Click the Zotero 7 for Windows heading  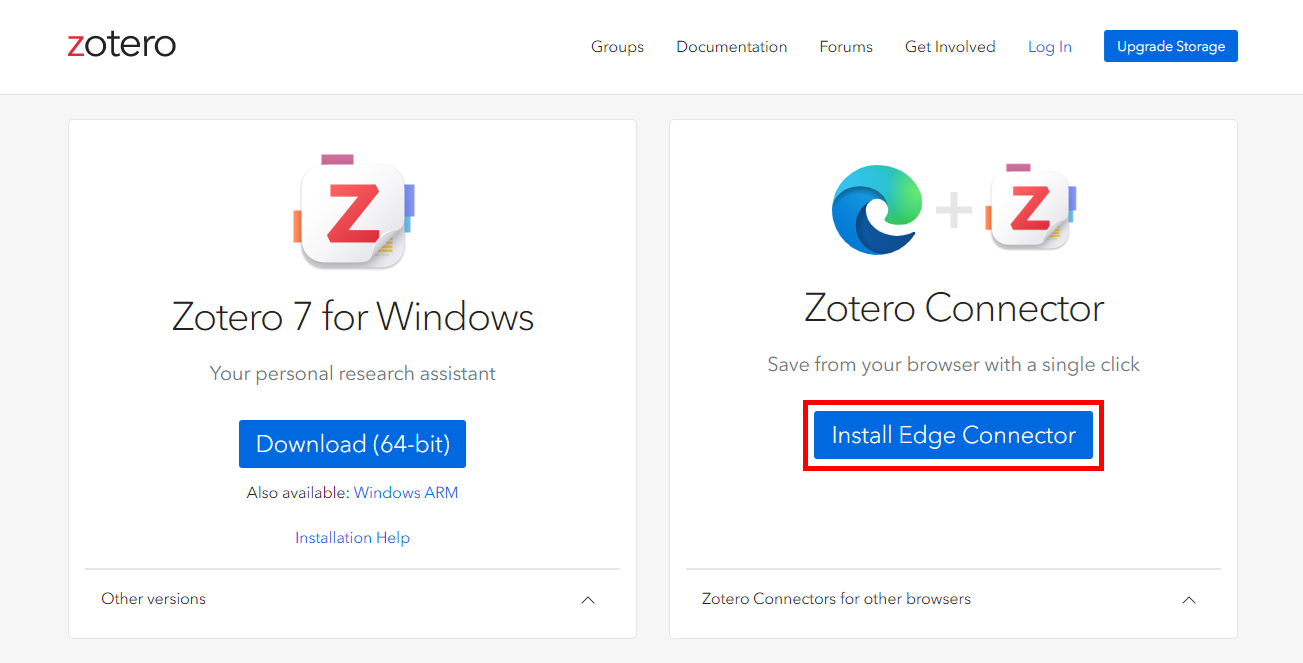[x=353, y=317]
